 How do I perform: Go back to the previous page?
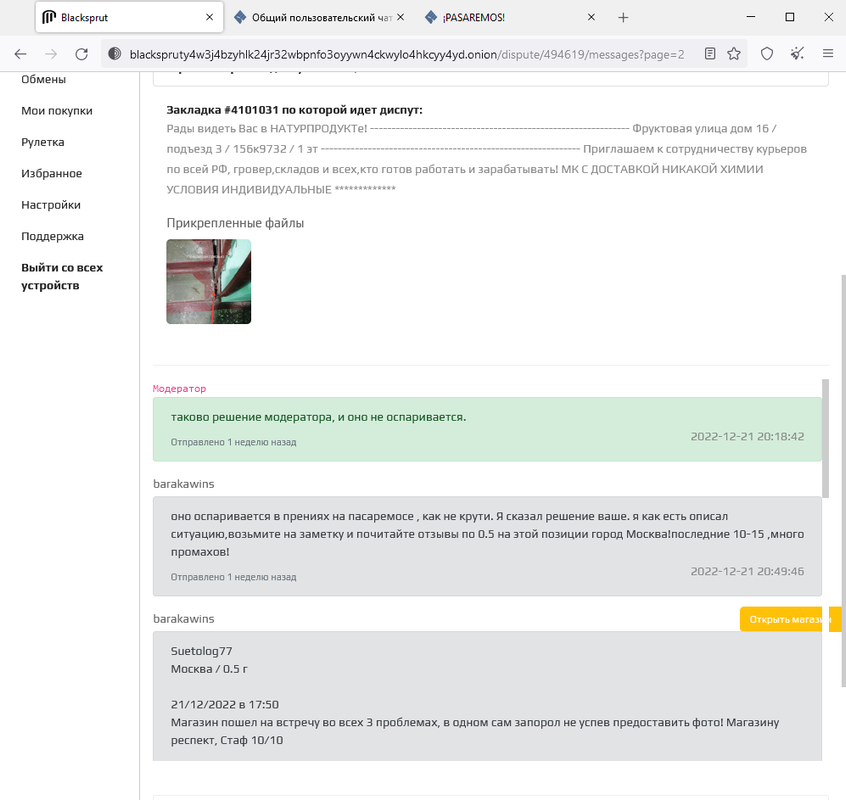coord(21,54)
